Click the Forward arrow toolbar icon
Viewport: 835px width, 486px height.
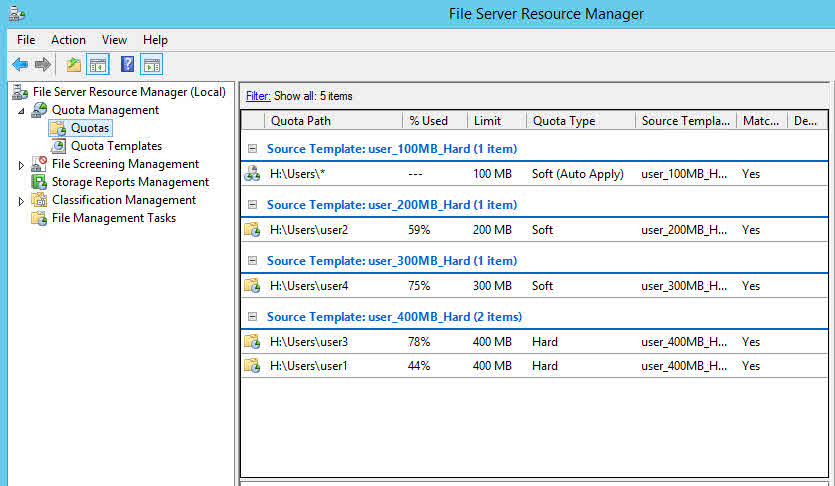click(43, 64)
